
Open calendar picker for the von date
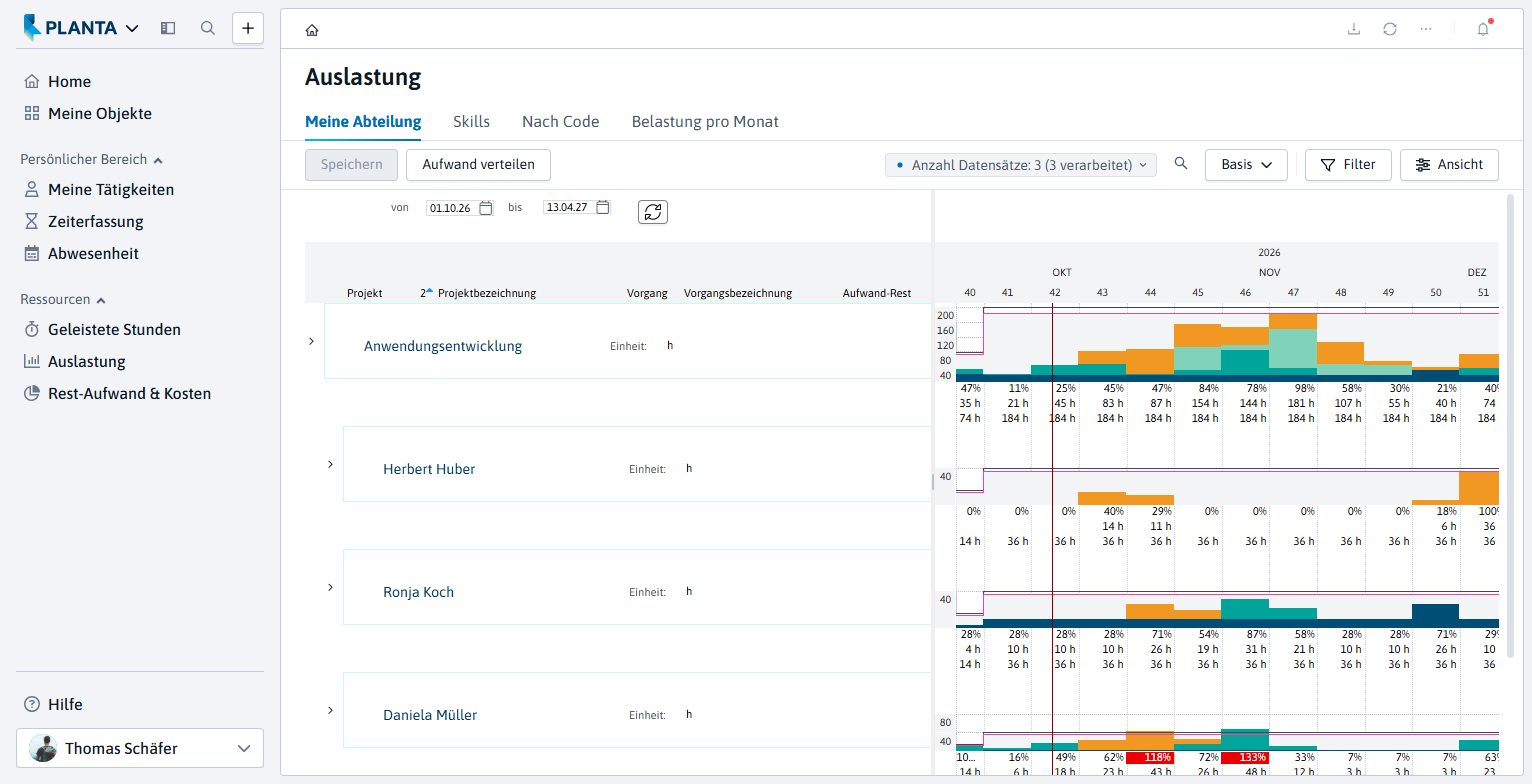pos(486,208)
